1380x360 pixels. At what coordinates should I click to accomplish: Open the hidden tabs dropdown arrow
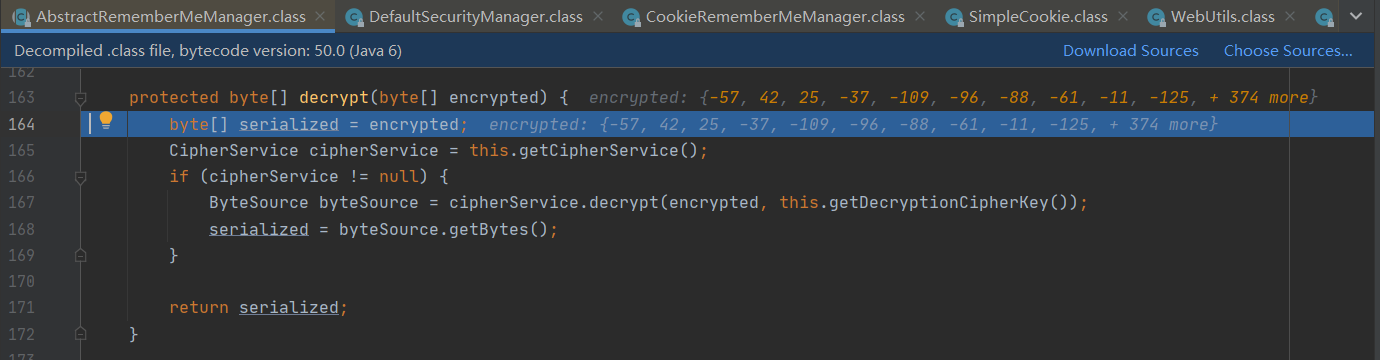pyautogui.click(x=1357, y=17)
